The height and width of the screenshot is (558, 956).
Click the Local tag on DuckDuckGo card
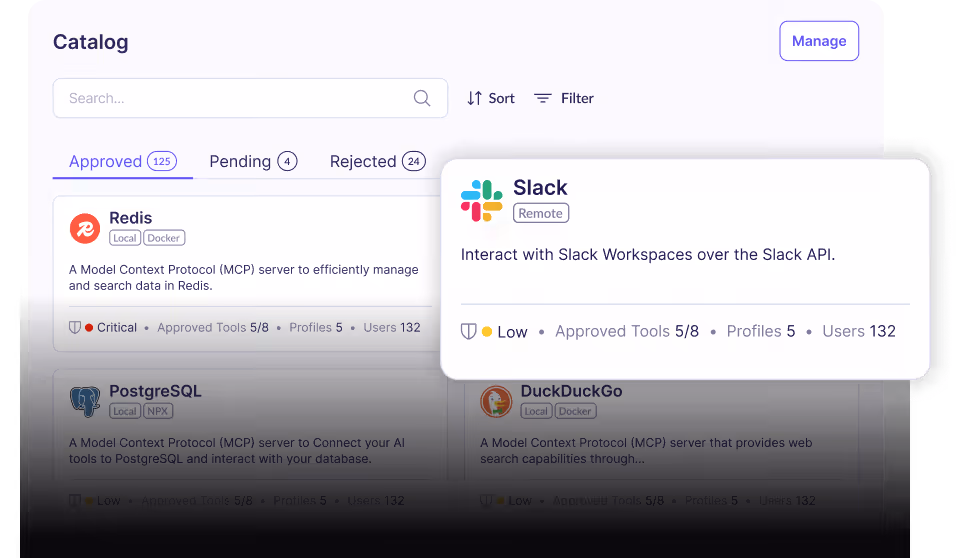[537, 411]
